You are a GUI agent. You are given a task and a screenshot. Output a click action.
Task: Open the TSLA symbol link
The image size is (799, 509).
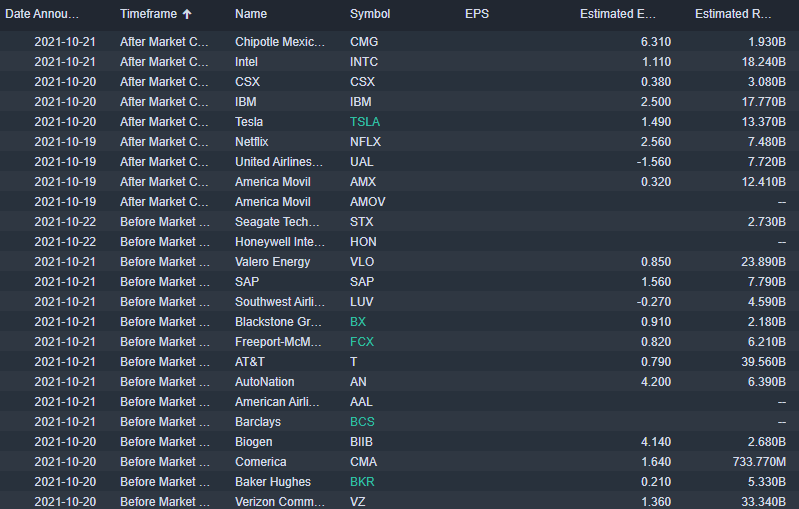(x=365, y=122)
